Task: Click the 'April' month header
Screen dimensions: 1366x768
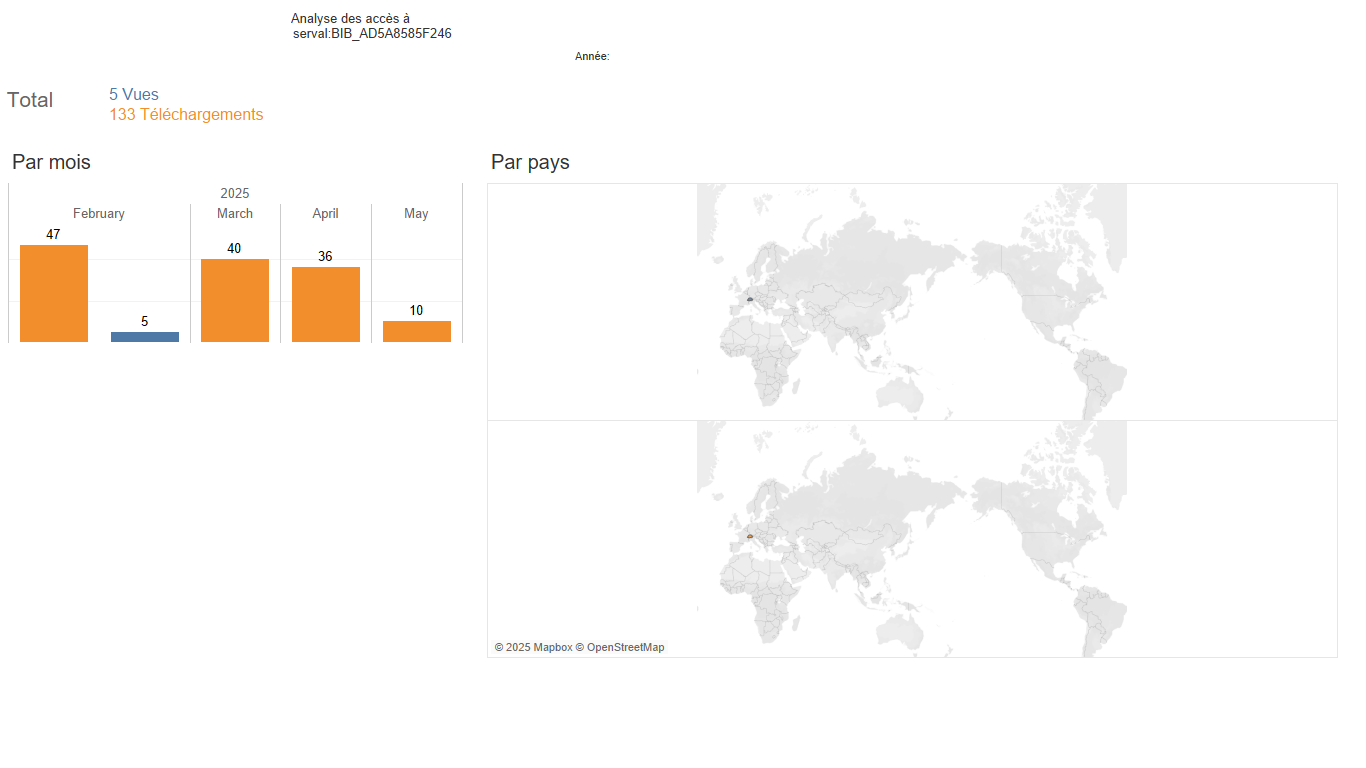Action: [x=325, y=214]
